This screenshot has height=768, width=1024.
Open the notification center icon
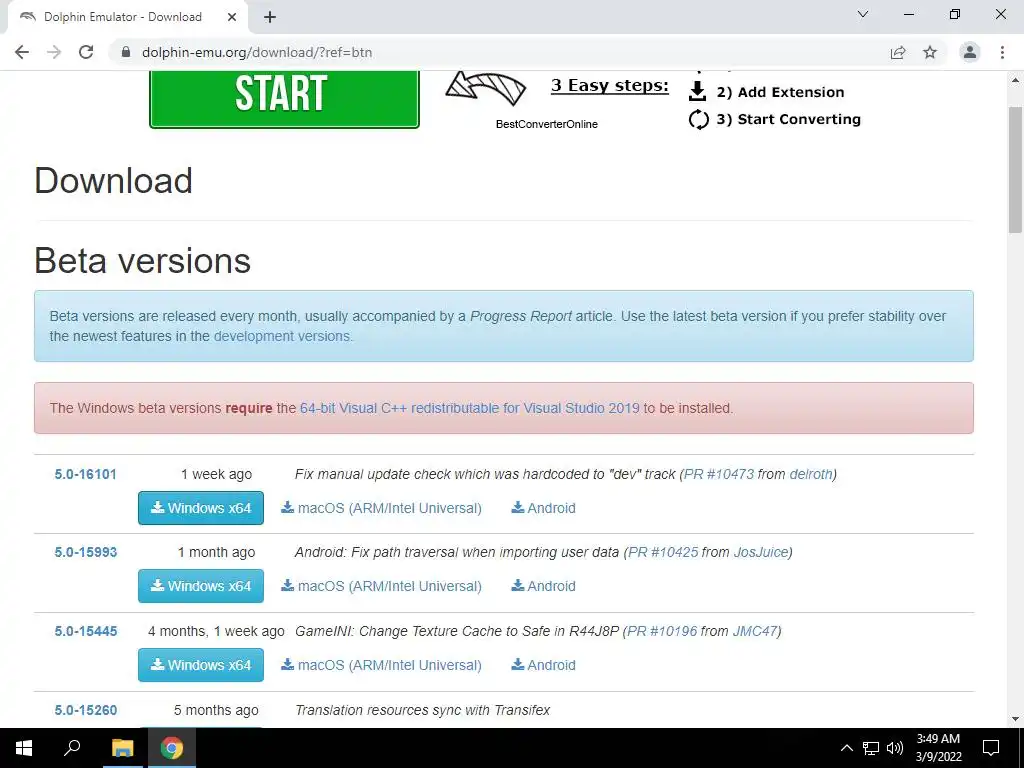point(991,748)
